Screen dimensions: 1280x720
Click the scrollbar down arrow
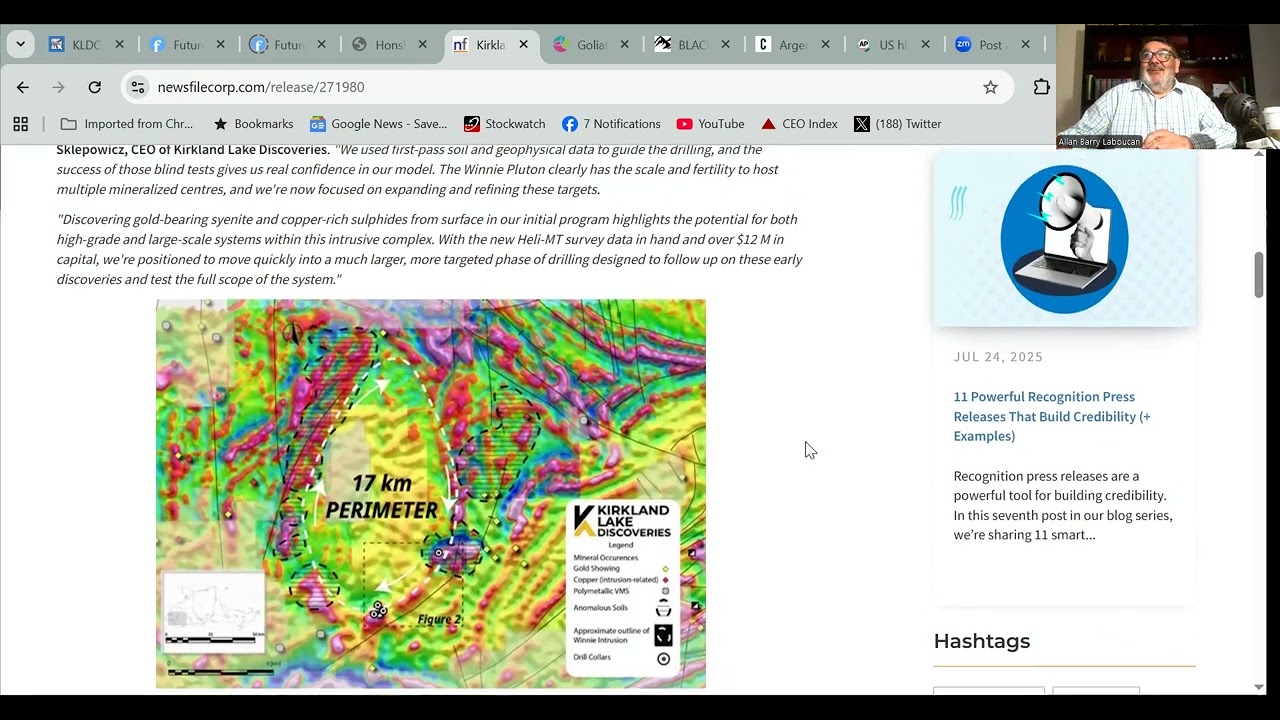(1259, 687)
